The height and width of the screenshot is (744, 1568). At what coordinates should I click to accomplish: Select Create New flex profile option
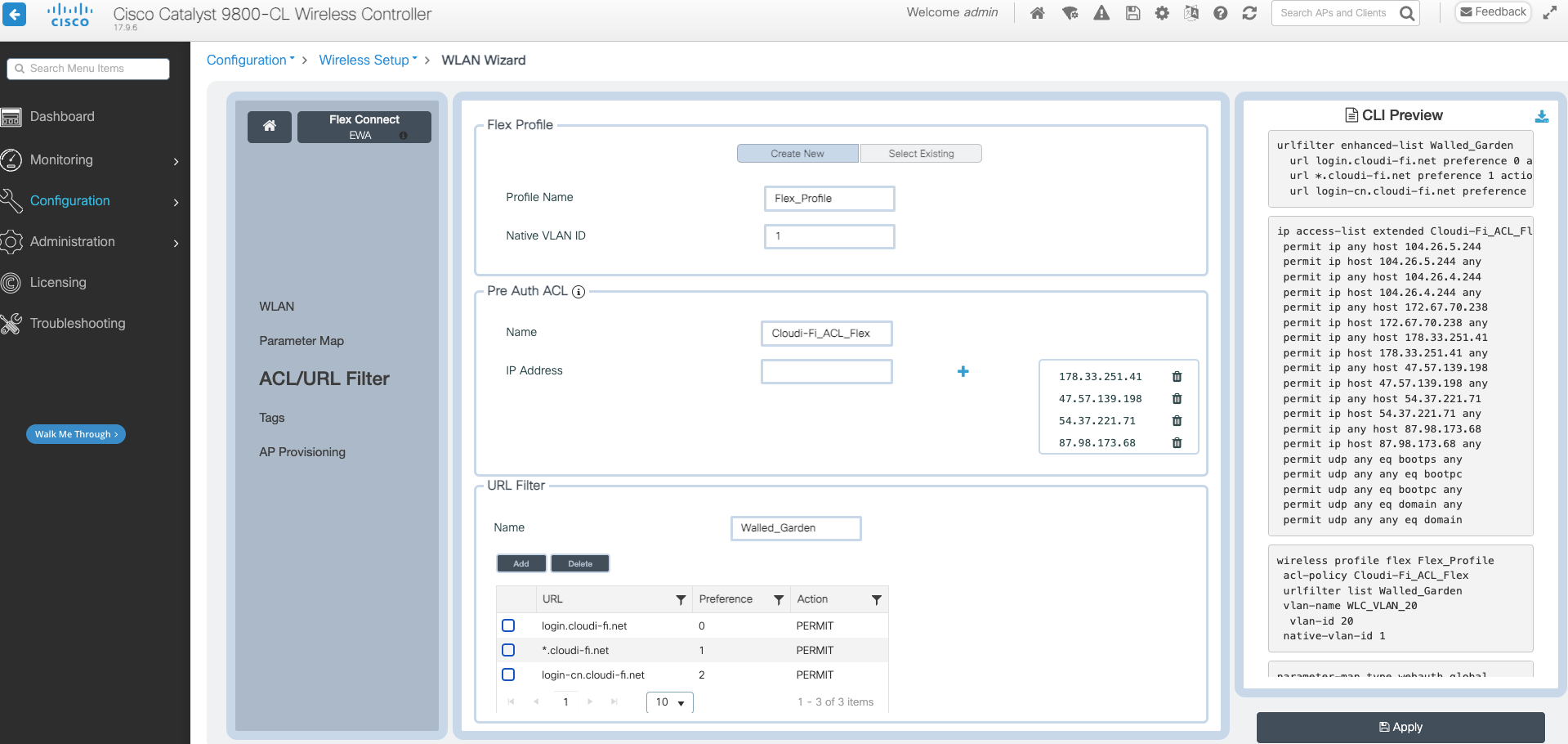(x=797, y=154)
